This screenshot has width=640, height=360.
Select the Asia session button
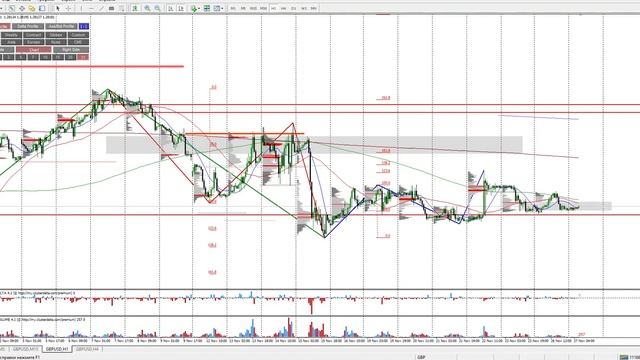click(11, 42)
